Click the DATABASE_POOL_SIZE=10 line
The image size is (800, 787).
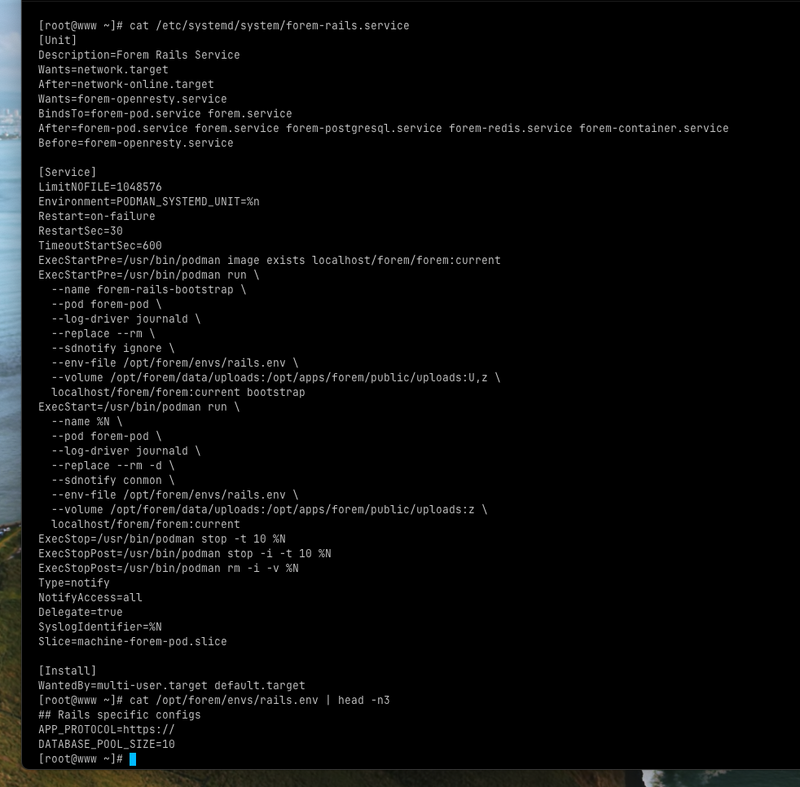point(106,744)
